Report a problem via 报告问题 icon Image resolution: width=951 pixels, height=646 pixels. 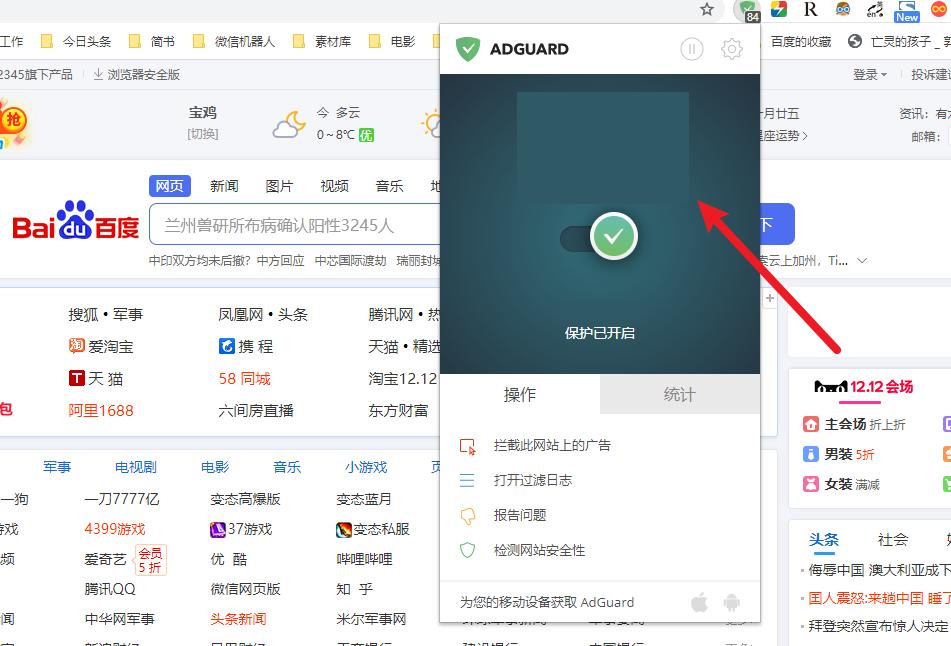467,515
